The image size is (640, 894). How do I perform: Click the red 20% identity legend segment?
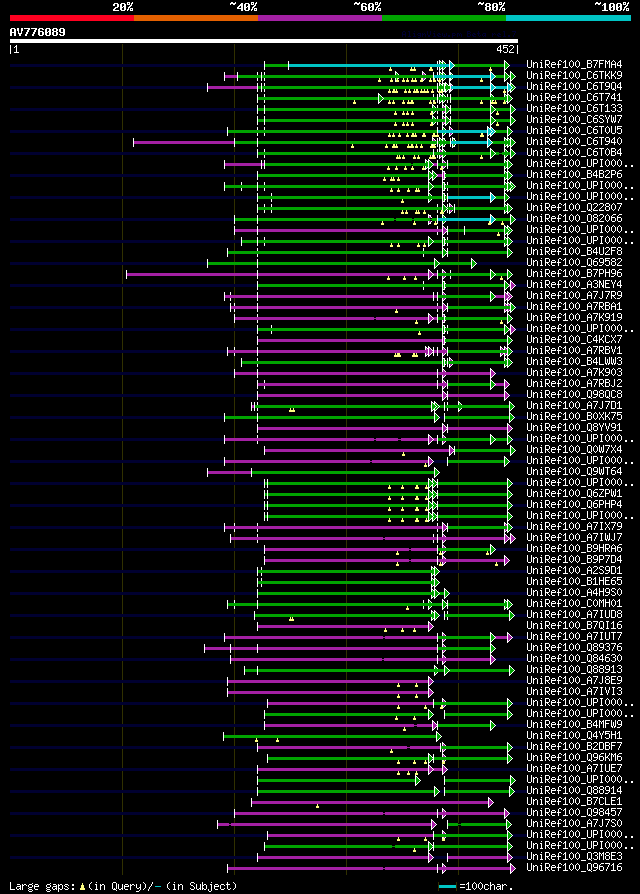(72, 18)
